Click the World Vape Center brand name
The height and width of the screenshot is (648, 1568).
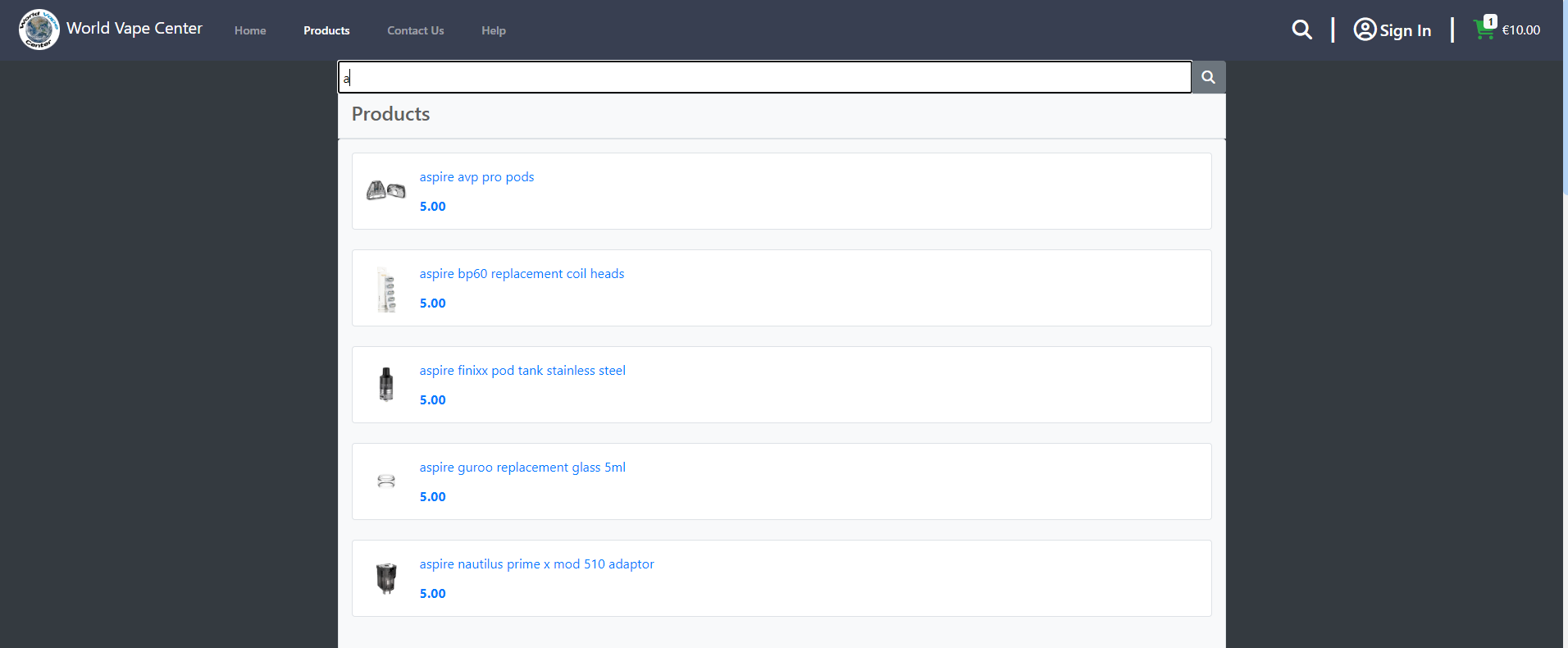point(134,29)
